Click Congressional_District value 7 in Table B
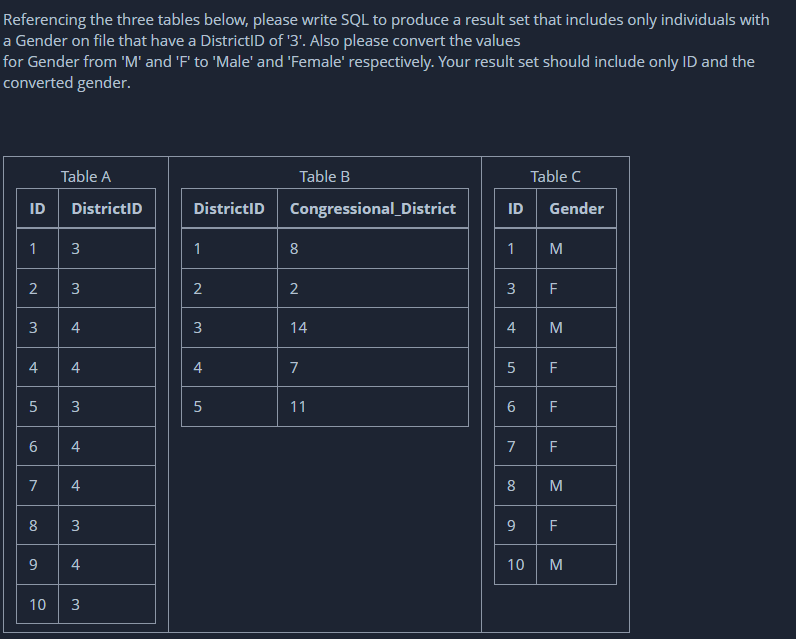The height and width of the screenshot is (639, 796). [x=373, y=367]
